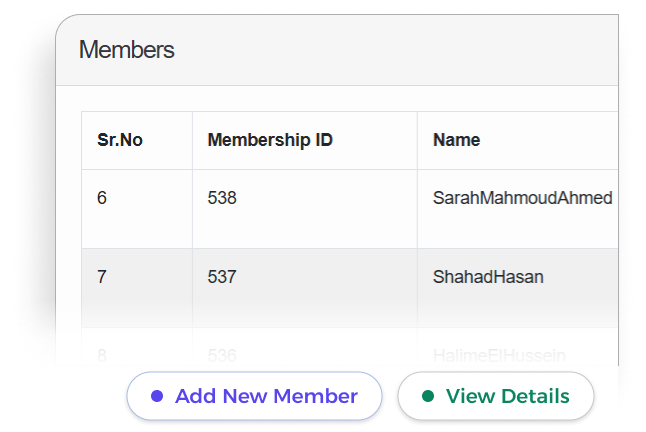This screenshot has height=432, width=646.
Task: Open View Details
Action: tap(496, 396)
